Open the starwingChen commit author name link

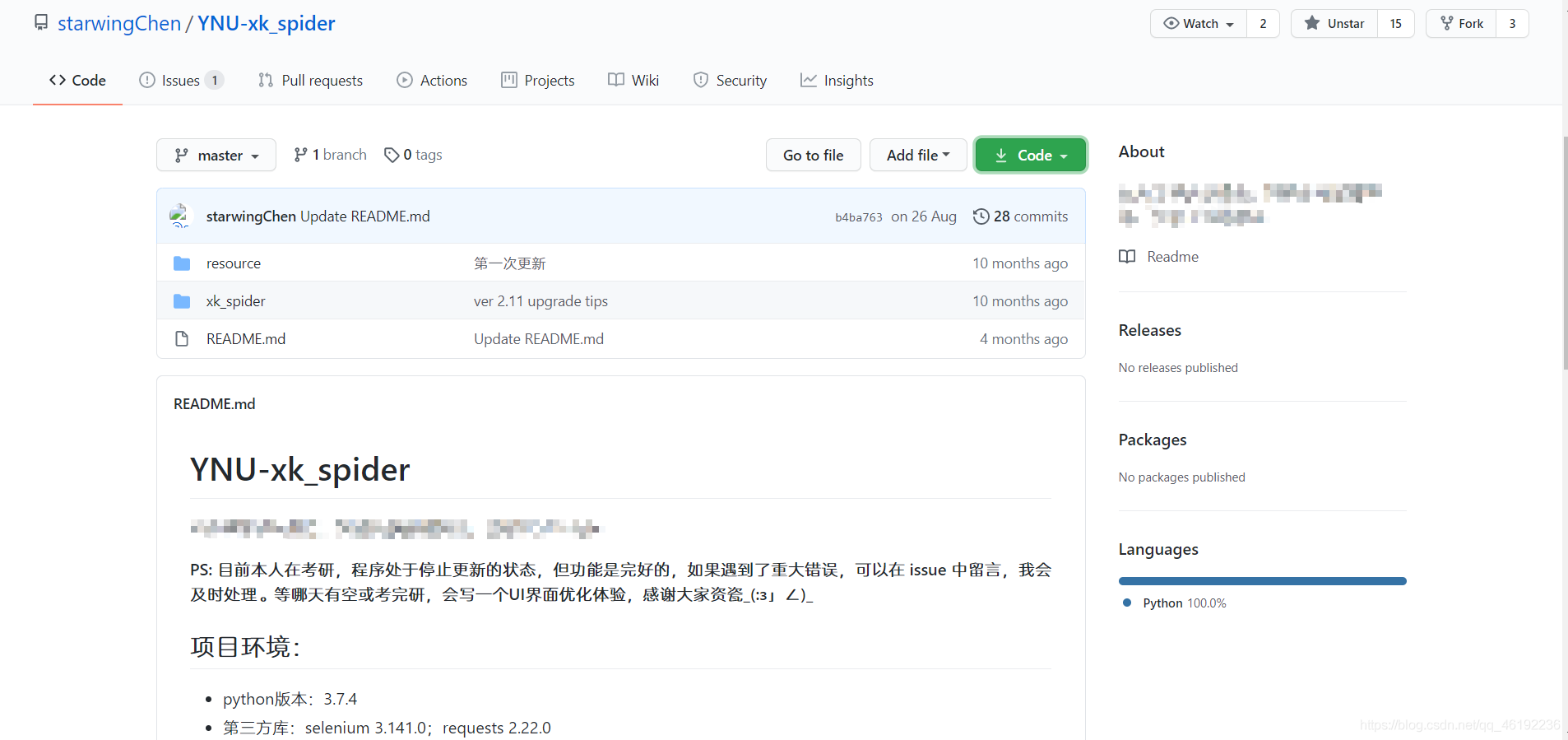click(x=251, y=216)
